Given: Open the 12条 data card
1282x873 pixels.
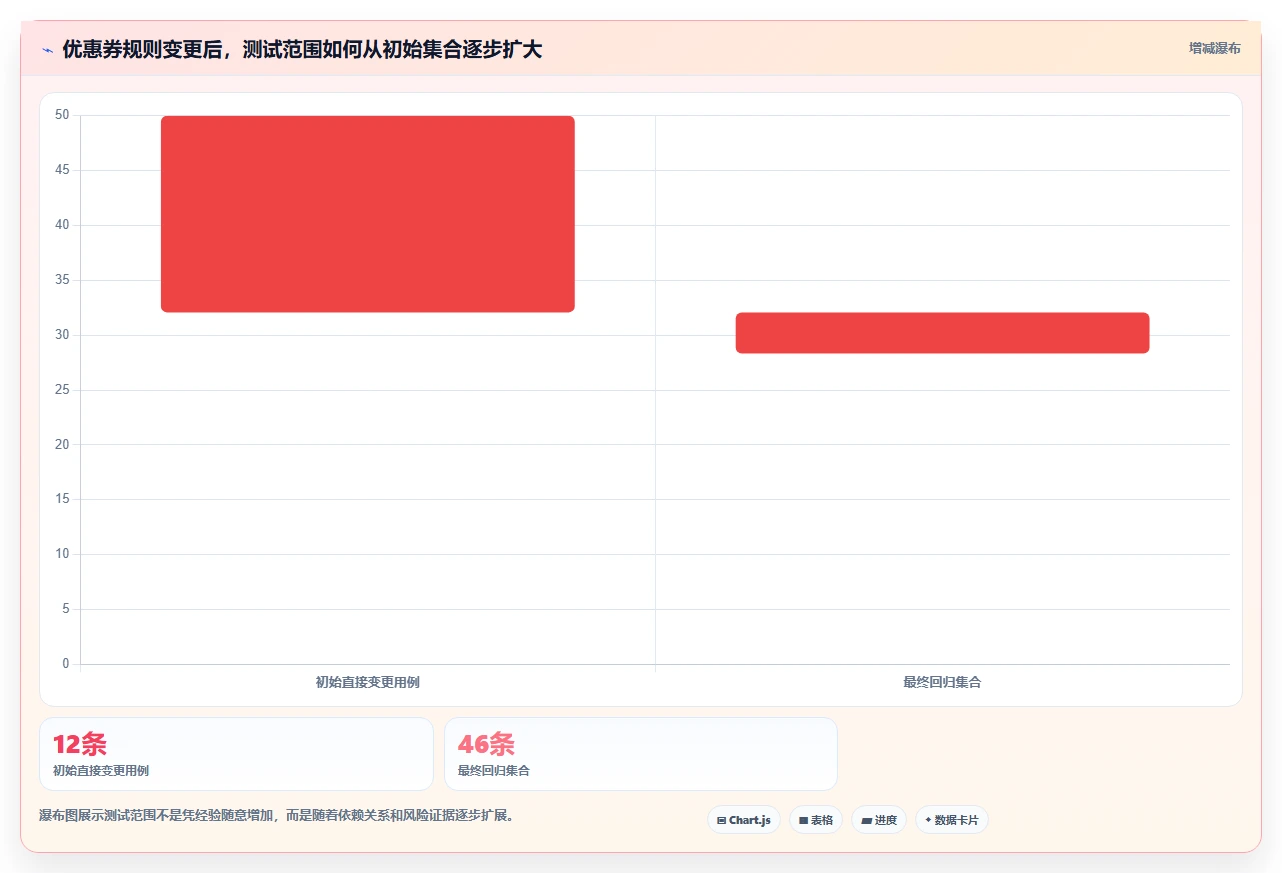Looking at the screenshot, I should coord(236,754).
